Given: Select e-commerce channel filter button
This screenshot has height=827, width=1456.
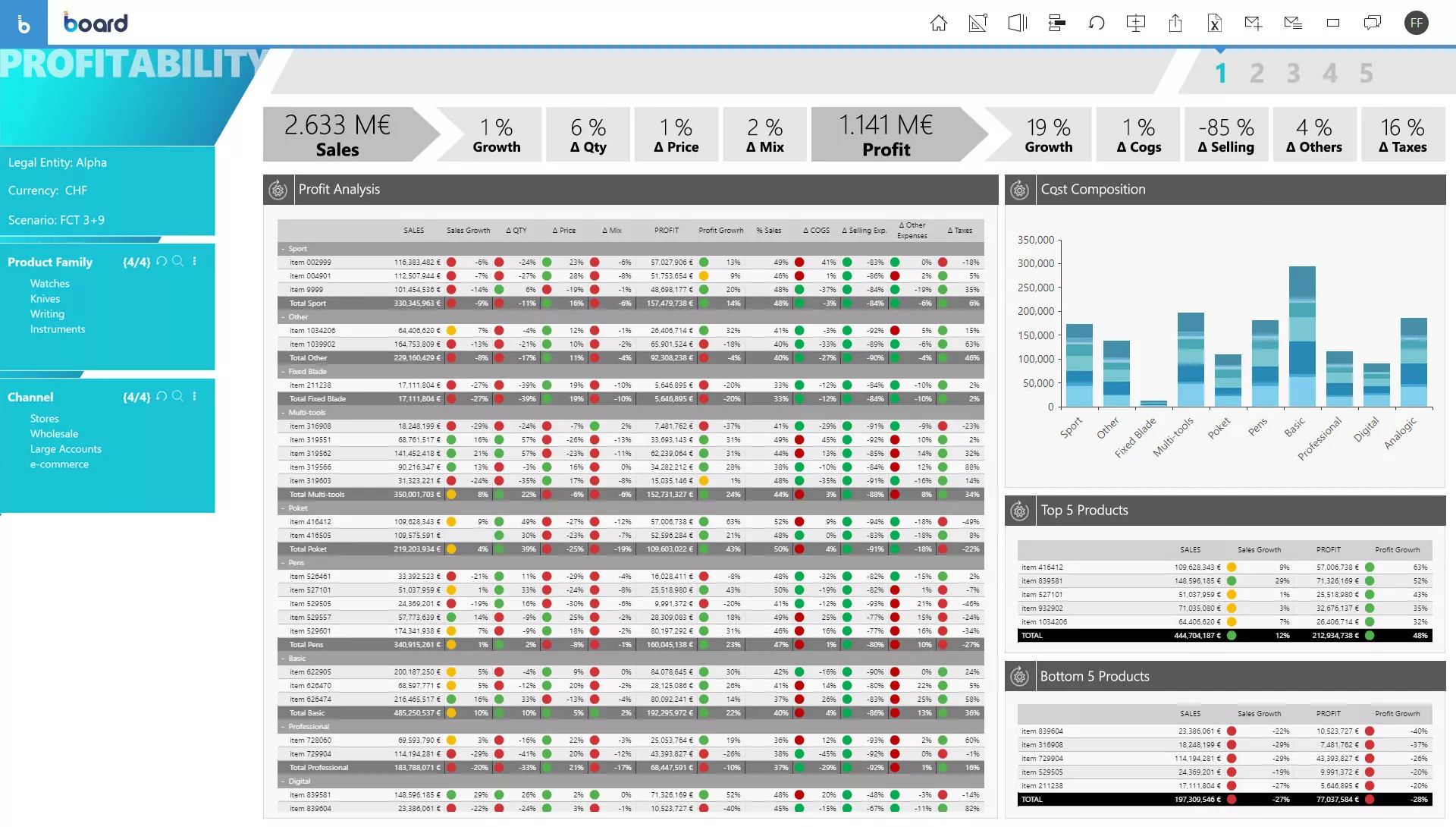Looking at the screenshot, I should (59, 463).
